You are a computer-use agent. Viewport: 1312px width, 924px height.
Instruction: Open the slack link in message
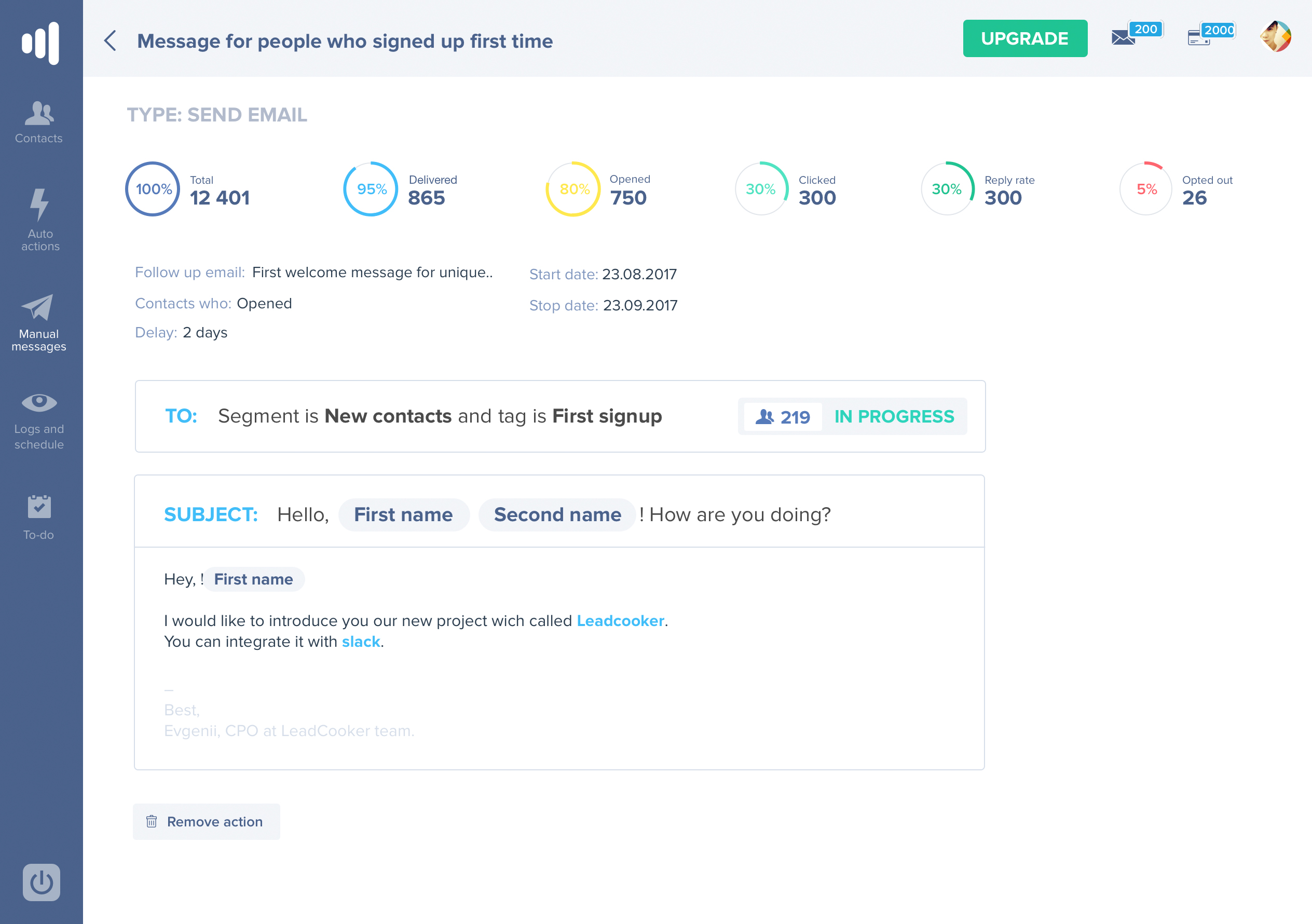[361, 642]
